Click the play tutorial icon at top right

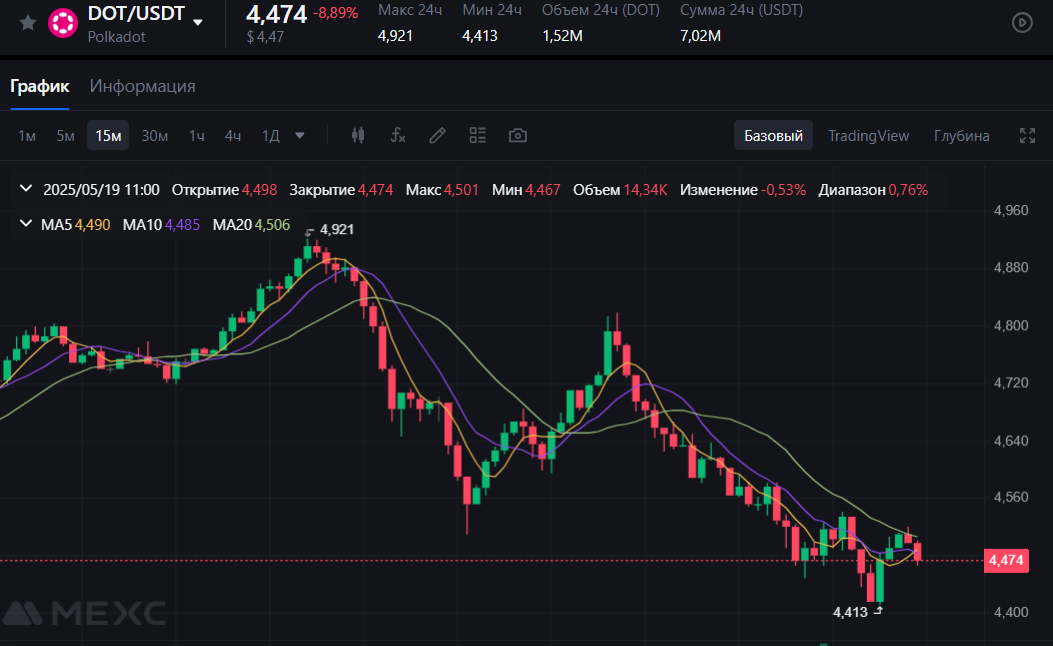point(1022,22)
